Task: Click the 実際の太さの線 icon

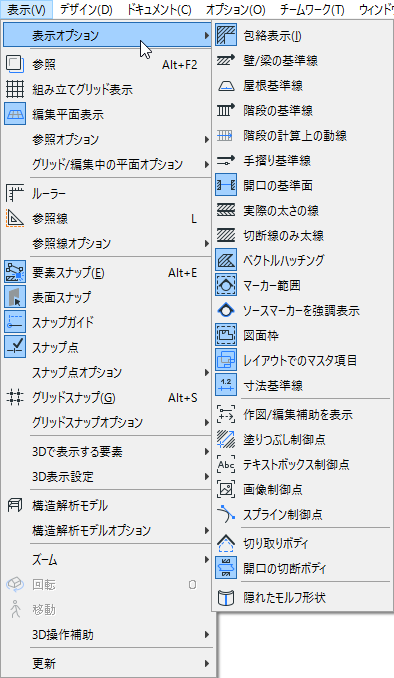Action: click(226, 210)
